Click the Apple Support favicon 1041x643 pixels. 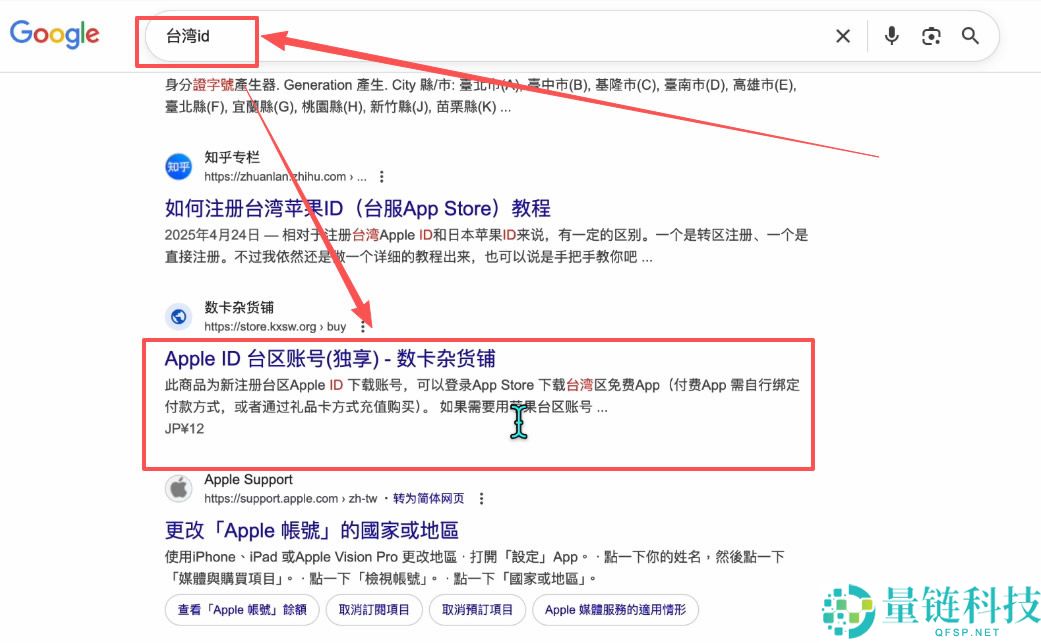coord(178,488)
